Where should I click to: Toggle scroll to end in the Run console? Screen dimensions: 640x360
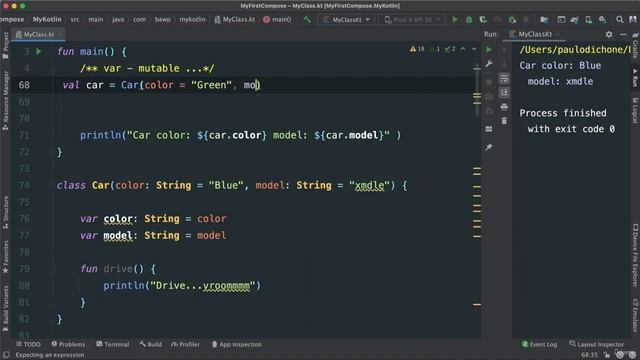504,93
